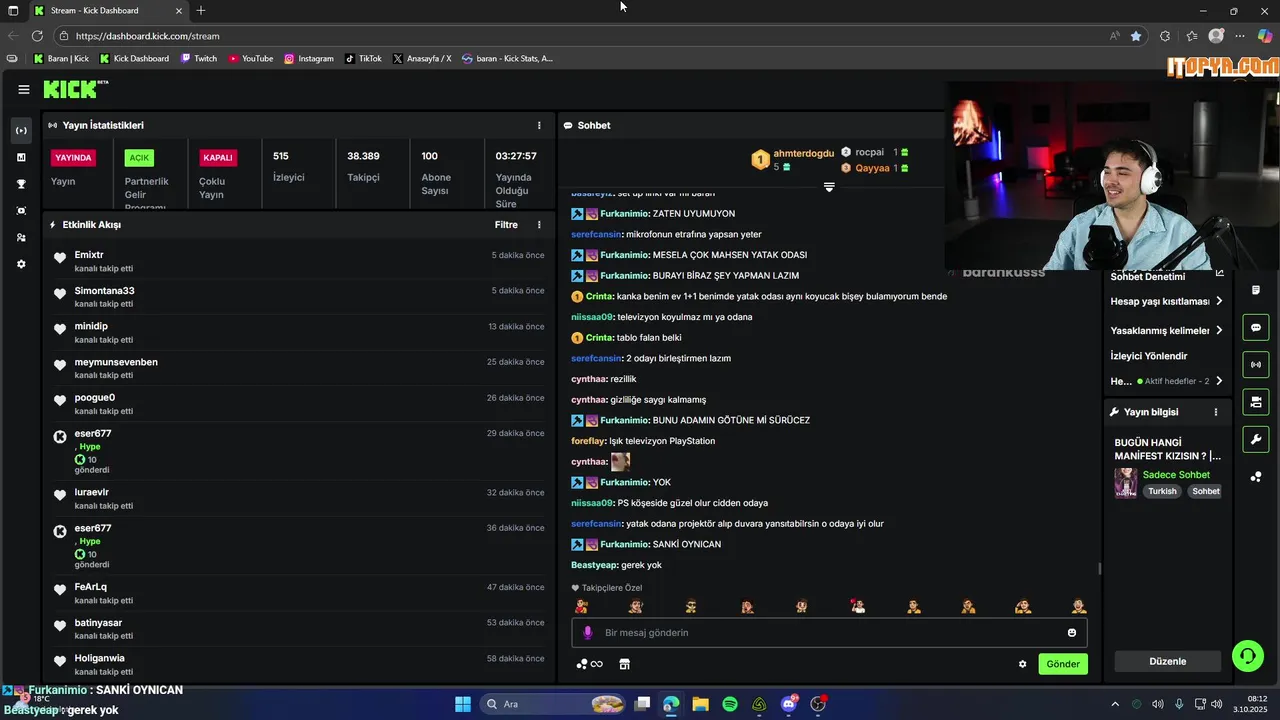The image size is (1280, 720).
Task: Toggle the camera preview panel in right sidebar
Action: 1256,402
